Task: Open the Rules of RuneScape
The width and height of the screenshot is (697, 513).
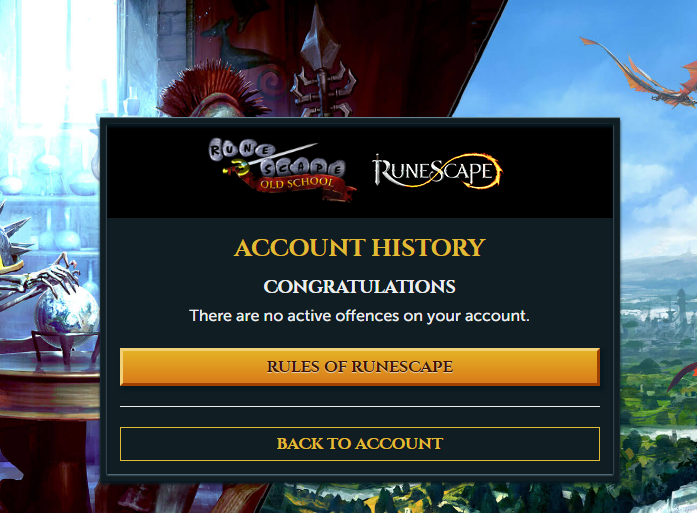Action: pos(360,367)
